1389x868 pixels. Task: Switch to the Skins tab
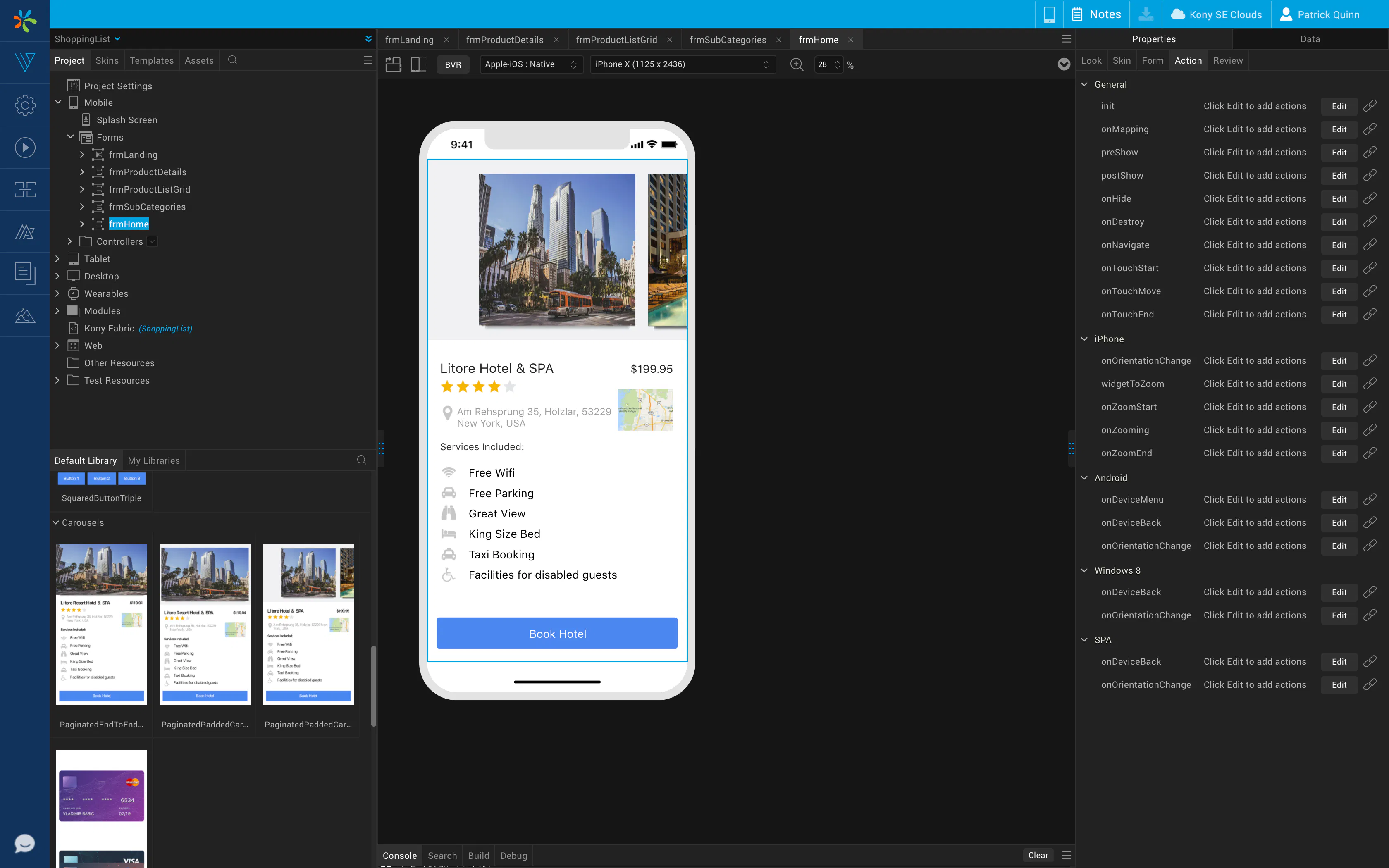pyautogui.click(x=107, y=60)
